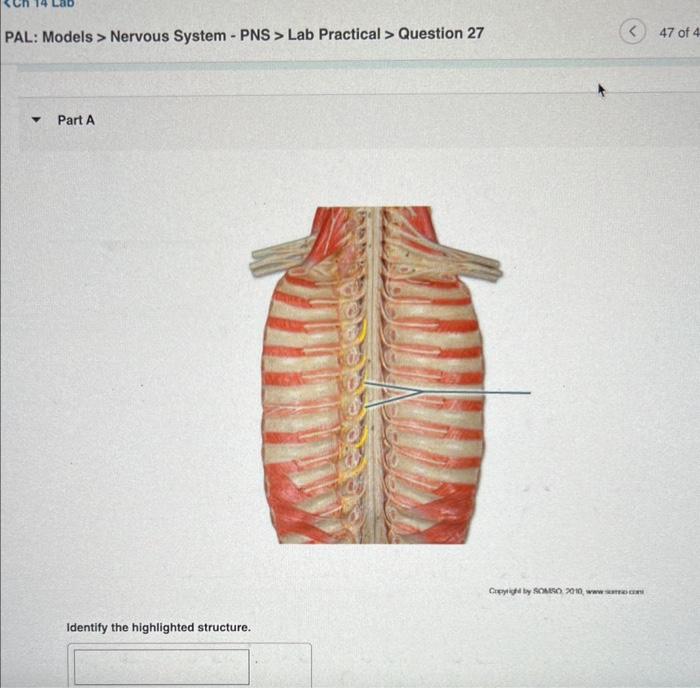Click the Question 27 breadcrumb title
Screen dimensions: 700x688
[x=441, y=33]
